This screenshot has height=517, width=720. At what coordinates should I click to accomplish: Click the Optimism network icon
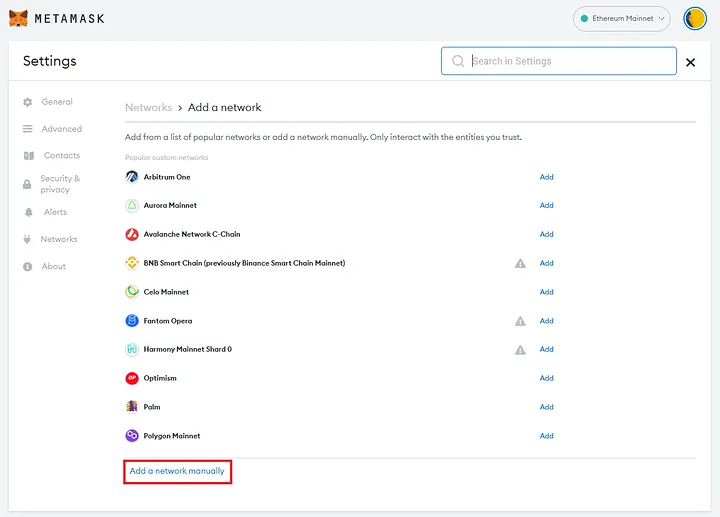[132, 378]
